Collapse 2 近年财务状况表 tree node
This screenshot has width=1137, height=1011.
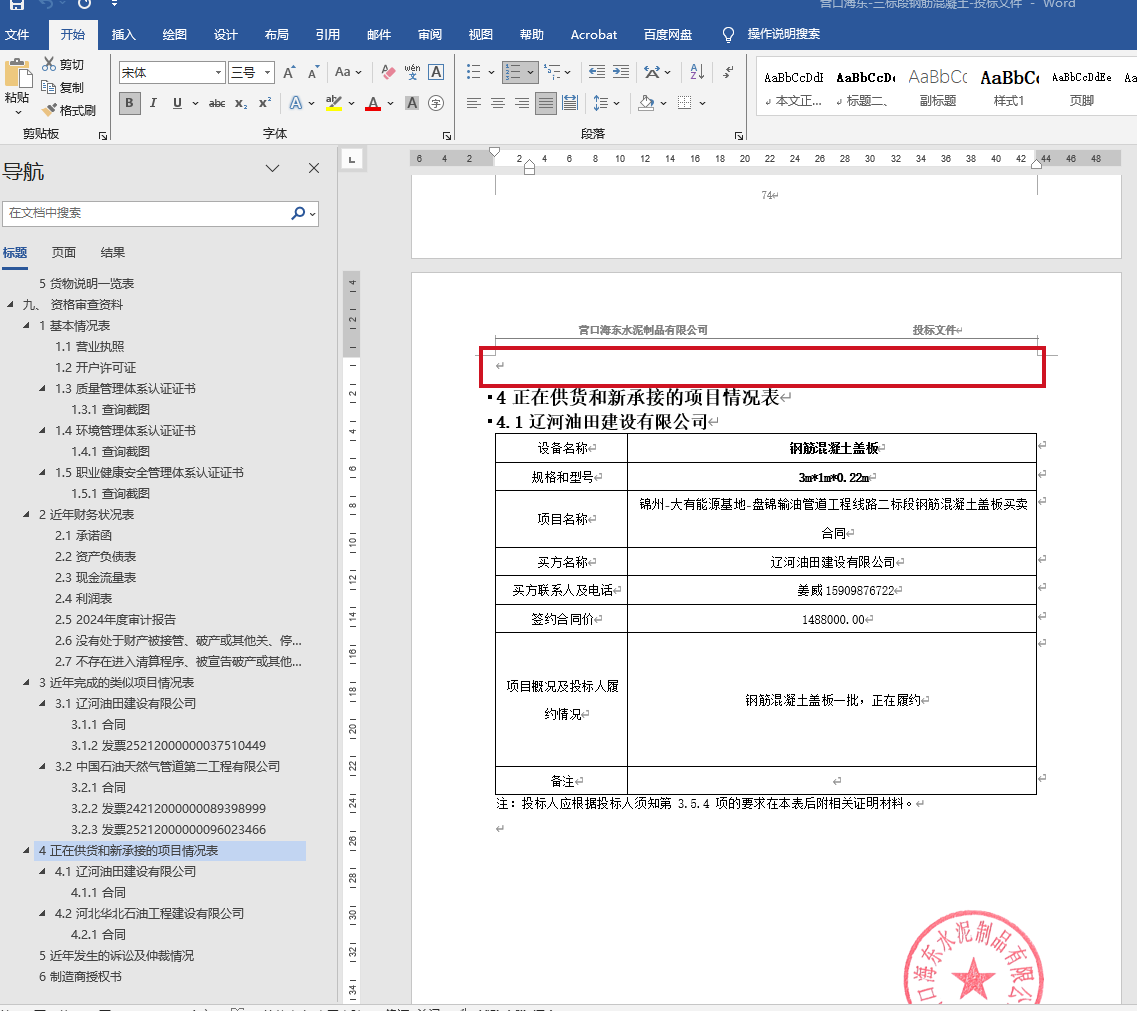click(x=26, y=514)
